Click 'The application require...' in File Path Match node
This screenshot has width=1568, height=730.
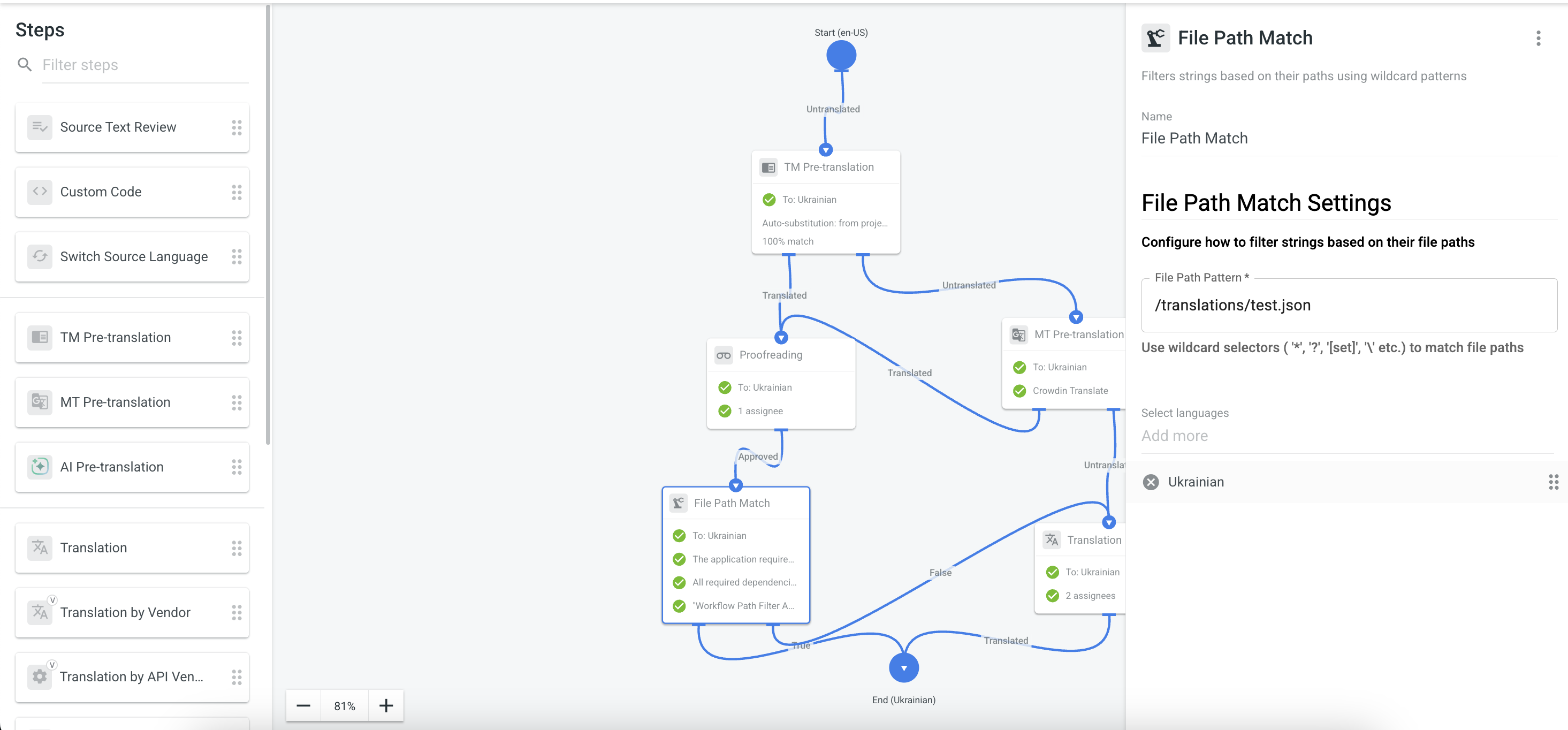pos(743,559)
